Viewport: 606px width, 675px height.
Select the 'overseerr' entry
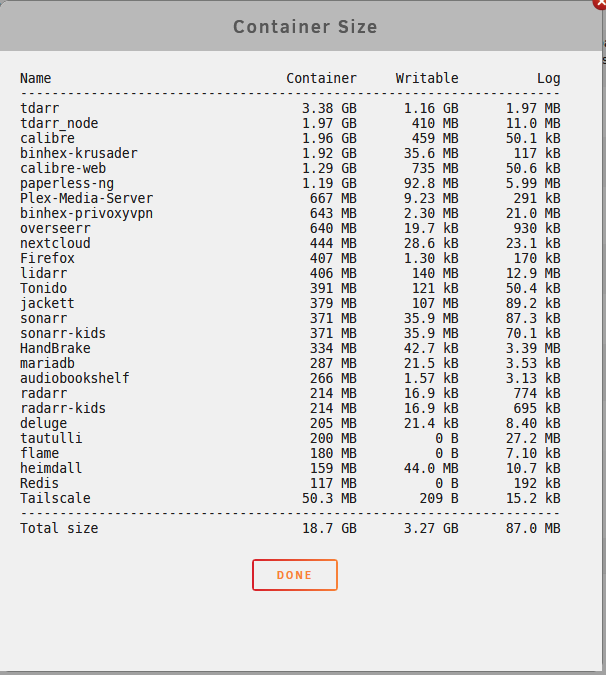(55, 228)
